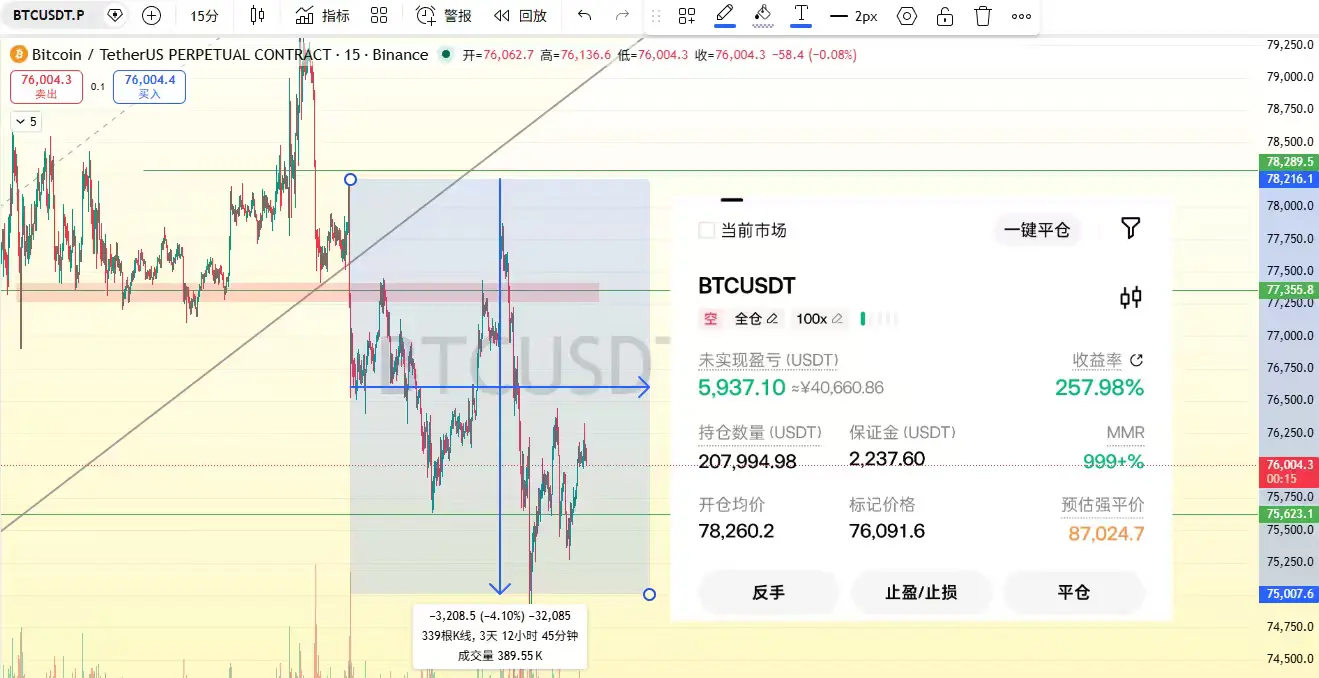This screenshot has width=1319, height=678.
Task: Start bar replay with 回放
Action: [521, 16]
